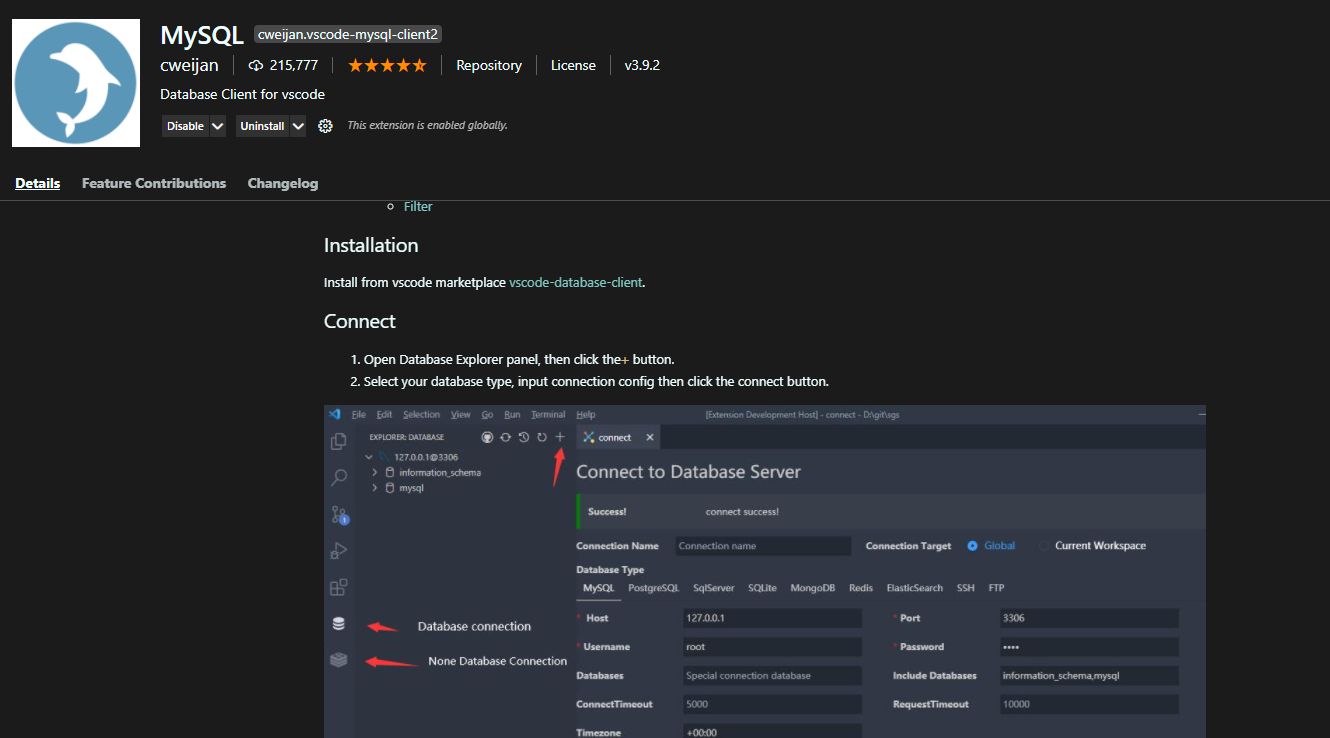Image resolution: width=1330 pixels, height=738 pixels.
Task: Click the ConnectTimeout field showing 5000
Action: (x=771, y=704)
